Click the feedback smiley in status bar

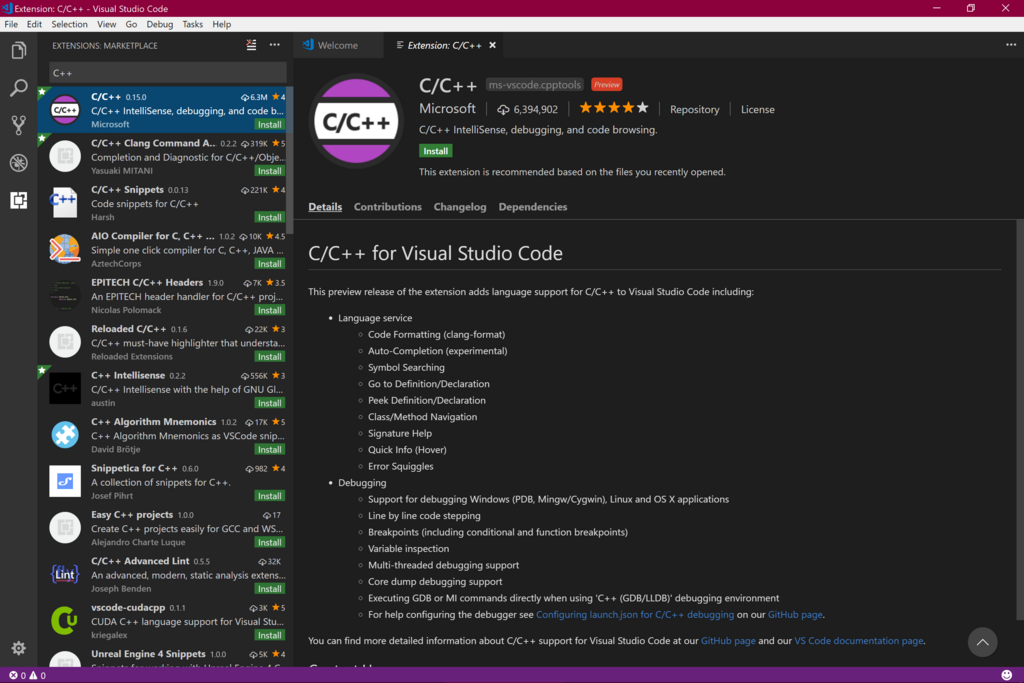(1006, 675)
